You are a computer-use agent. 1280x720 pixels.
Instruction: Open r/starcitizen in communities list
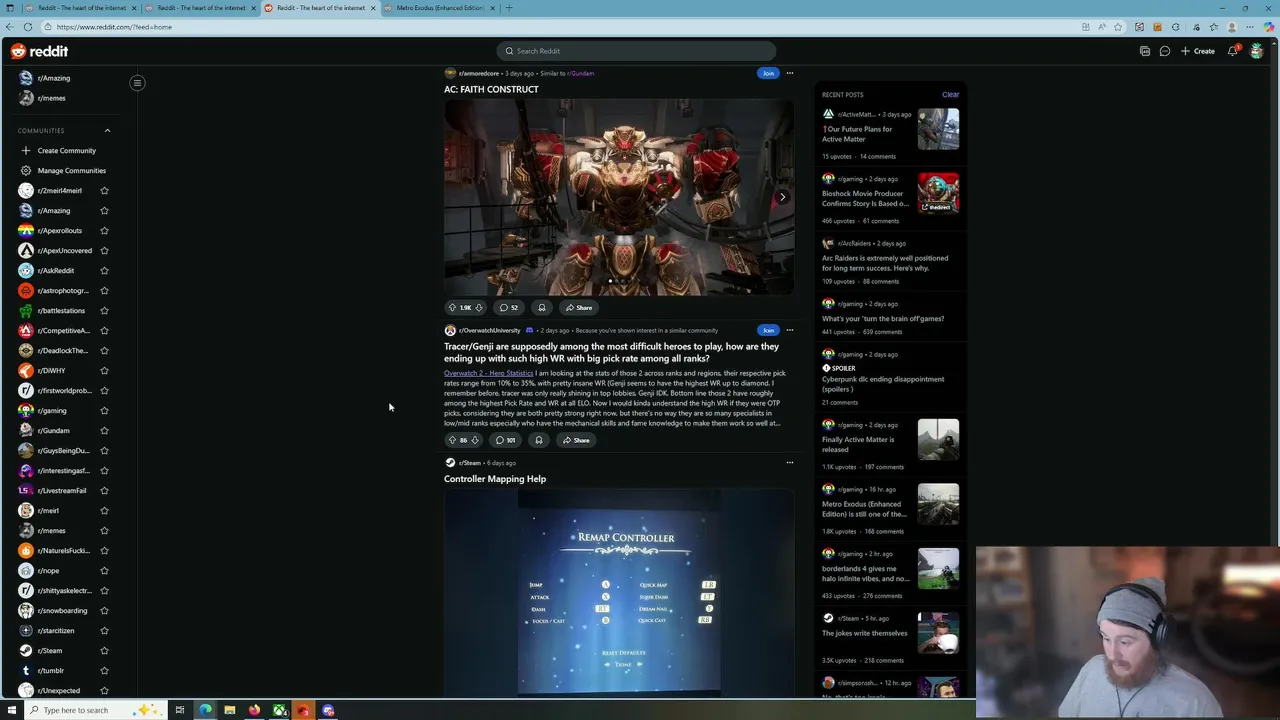pyautogui.click(x=56, y=631)
